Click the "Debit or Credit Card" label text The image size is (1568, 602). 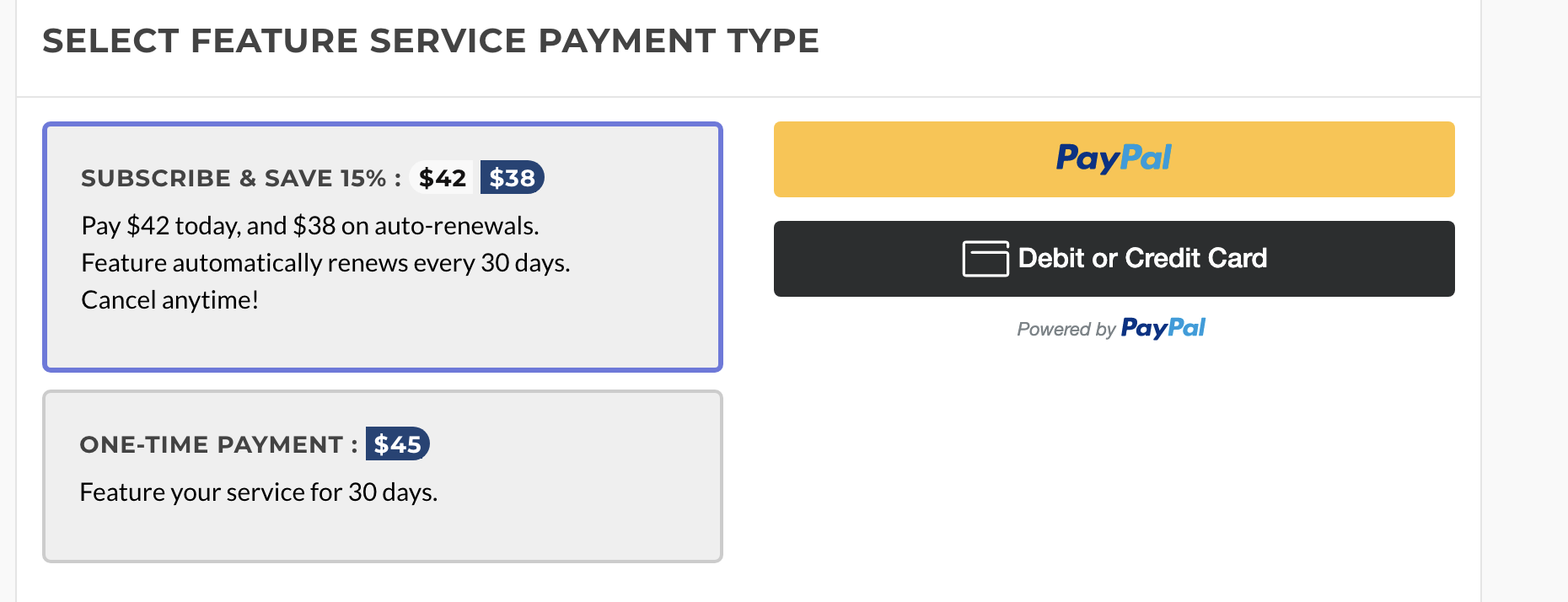[1142, 258]
